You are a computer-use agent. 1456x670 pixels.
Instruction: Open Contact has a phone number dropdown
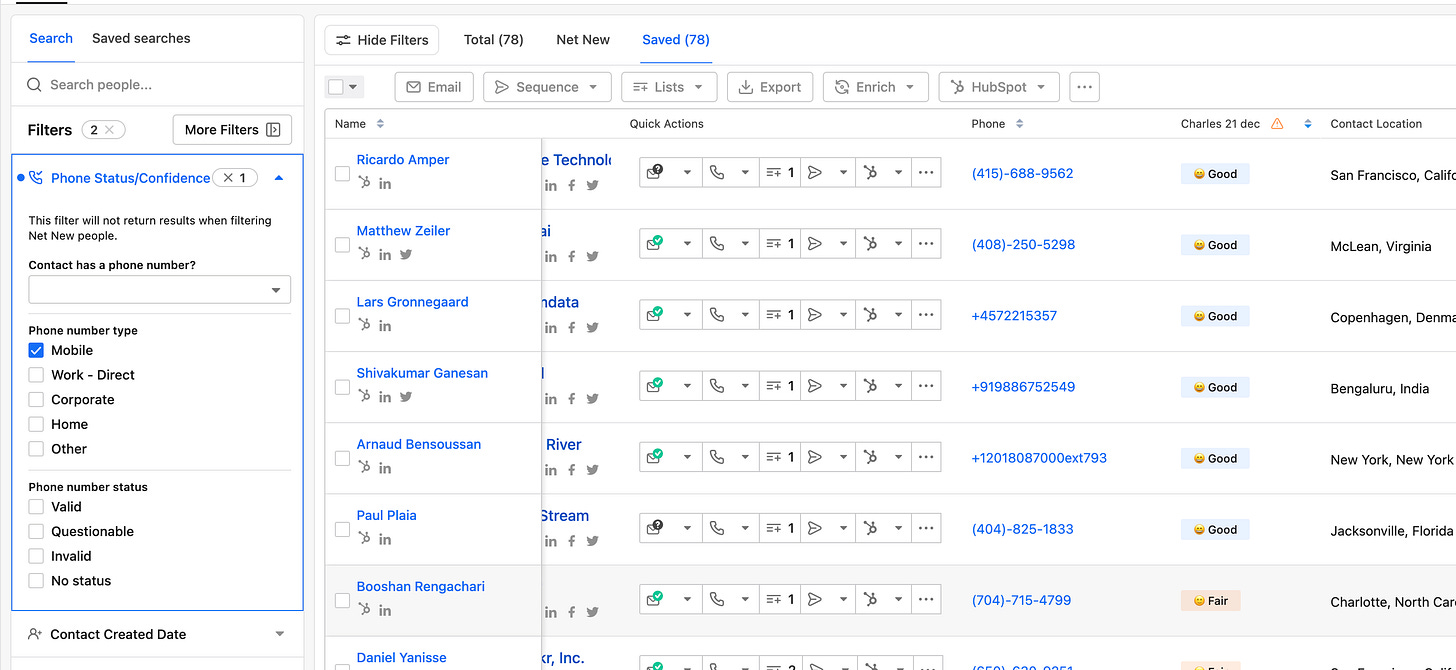[x=160, y=290]
